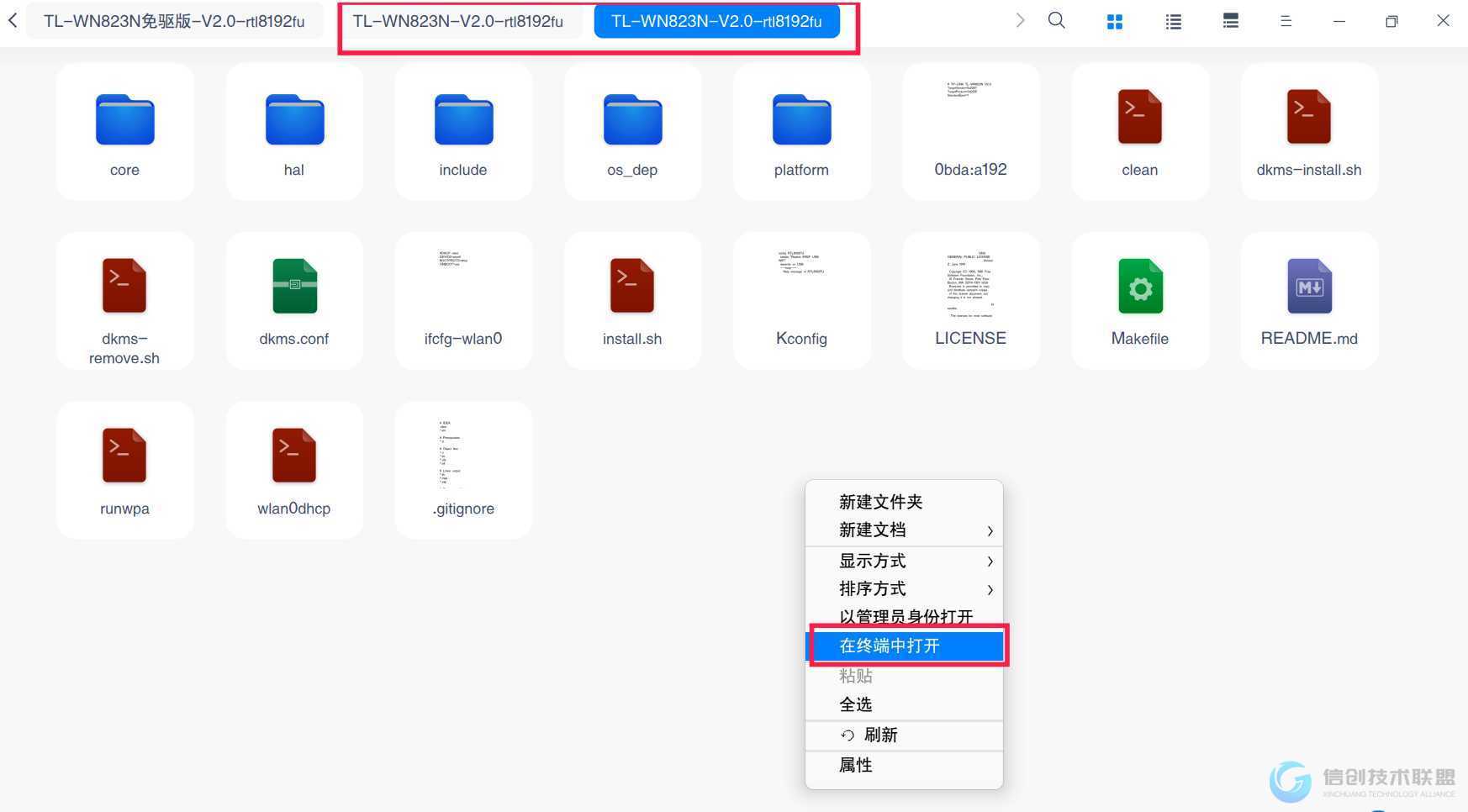Image resolution: width=1468 pixels, height=812 pixels.
Task: Click the platform folder name label
Action: click(x=801, y=170)
